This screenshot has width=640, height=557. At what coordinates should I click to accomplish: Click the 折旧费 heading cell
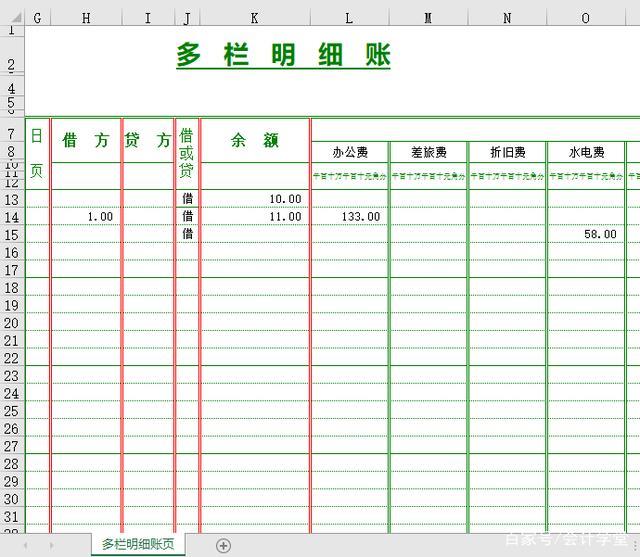507,153
